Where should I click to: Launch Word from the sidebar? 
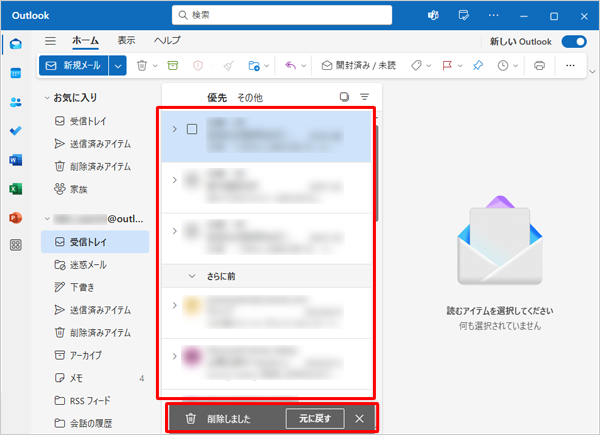tap(16, 160)
